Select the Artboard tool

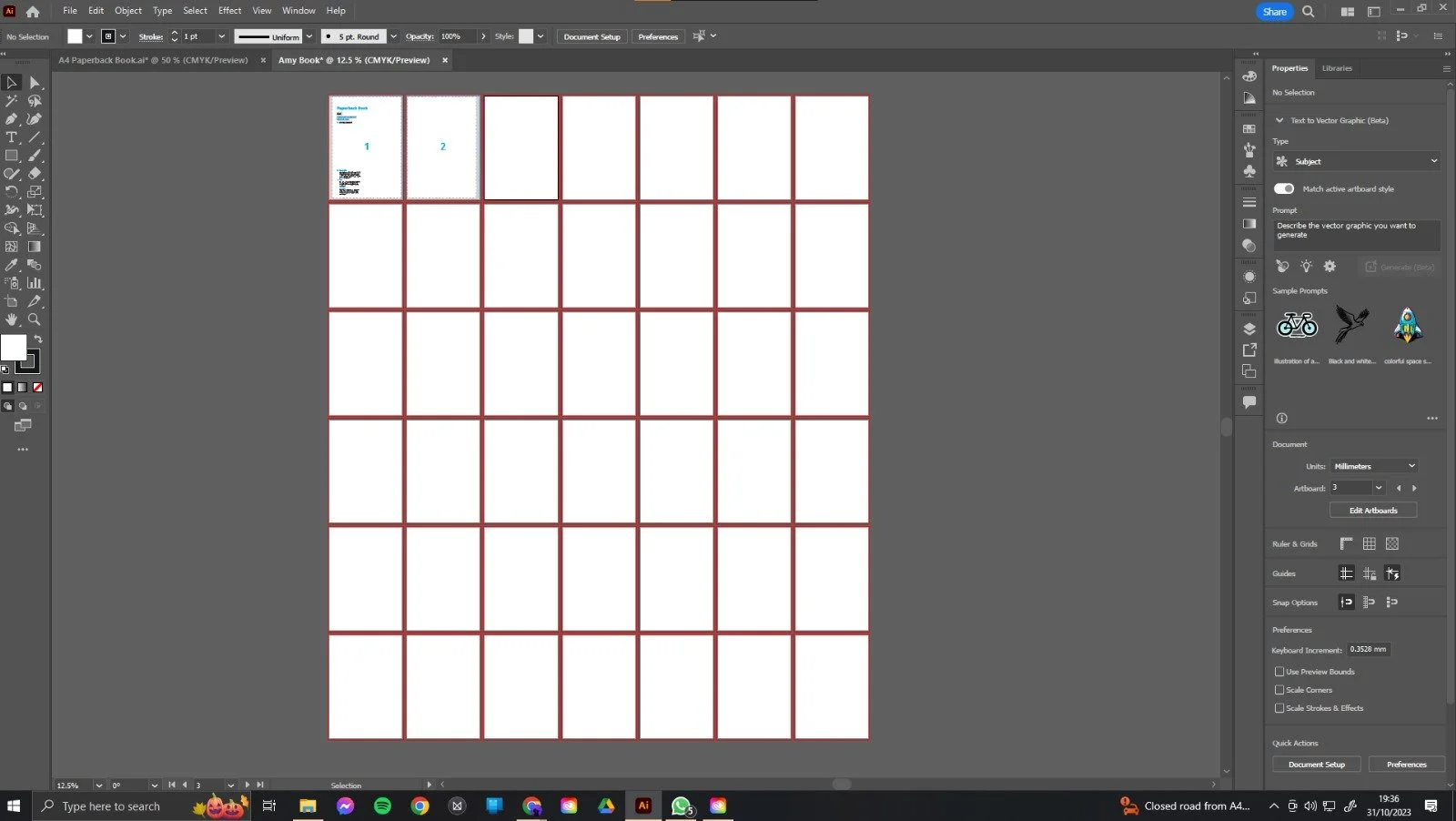point(12,301)
